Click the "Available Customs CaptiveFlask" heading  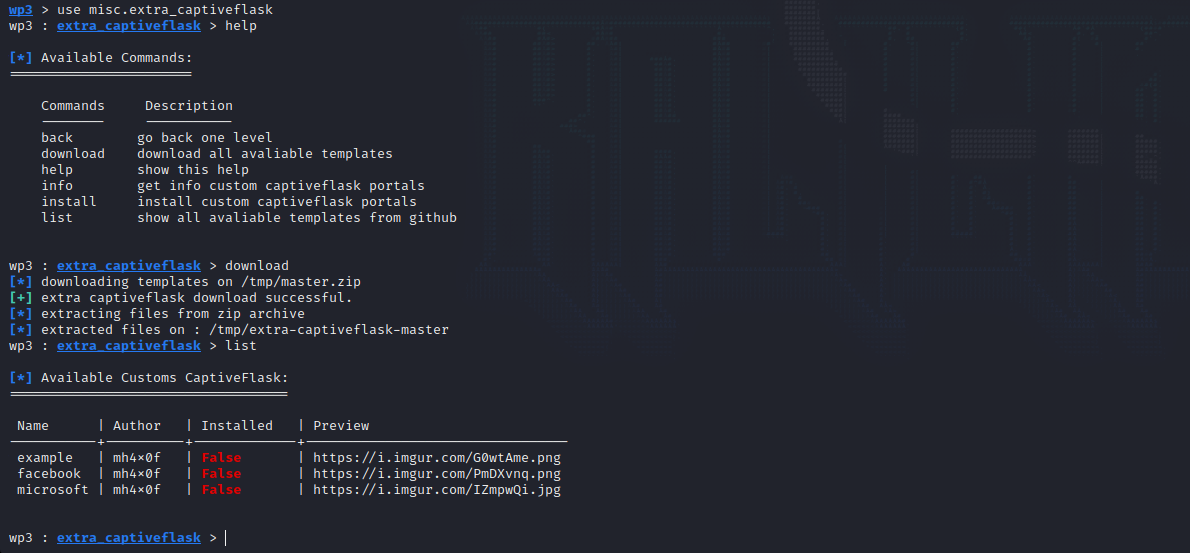(165, 378)
